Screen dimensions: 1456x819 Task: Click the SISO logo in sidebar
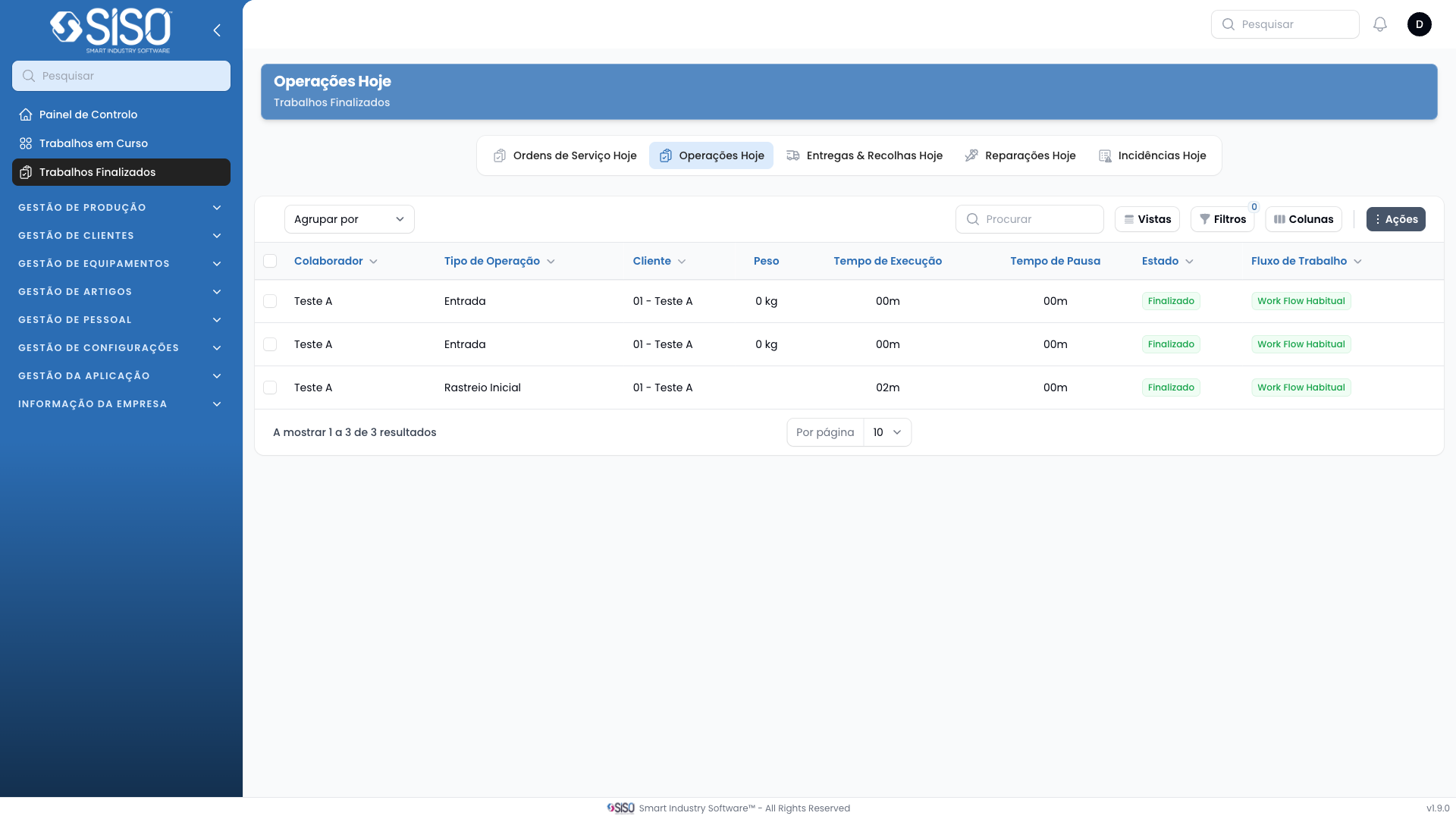(x=111, y=30)
